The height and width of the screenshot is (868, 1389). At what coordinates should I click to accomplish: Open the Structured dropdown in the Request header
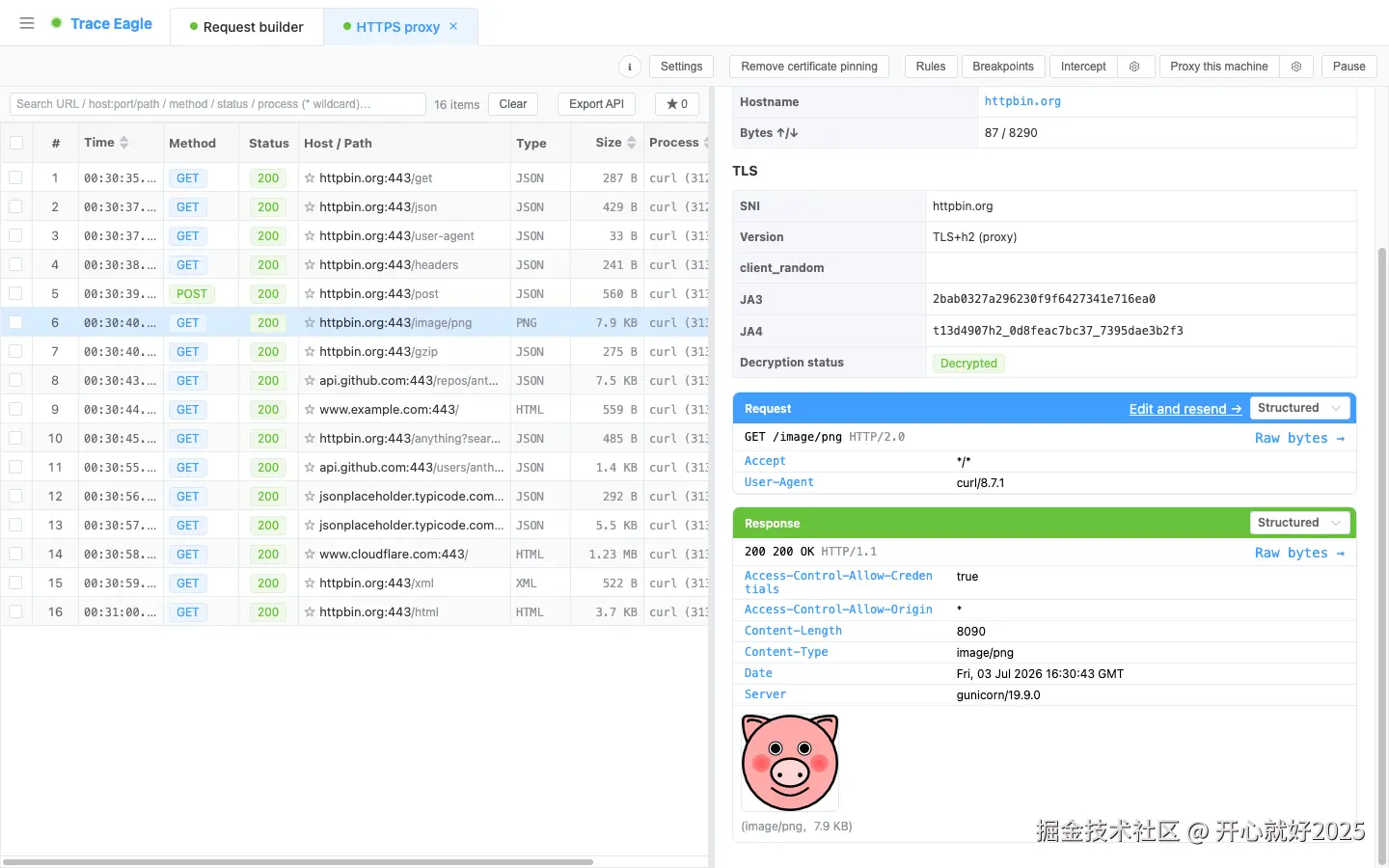click(1299, 408)
